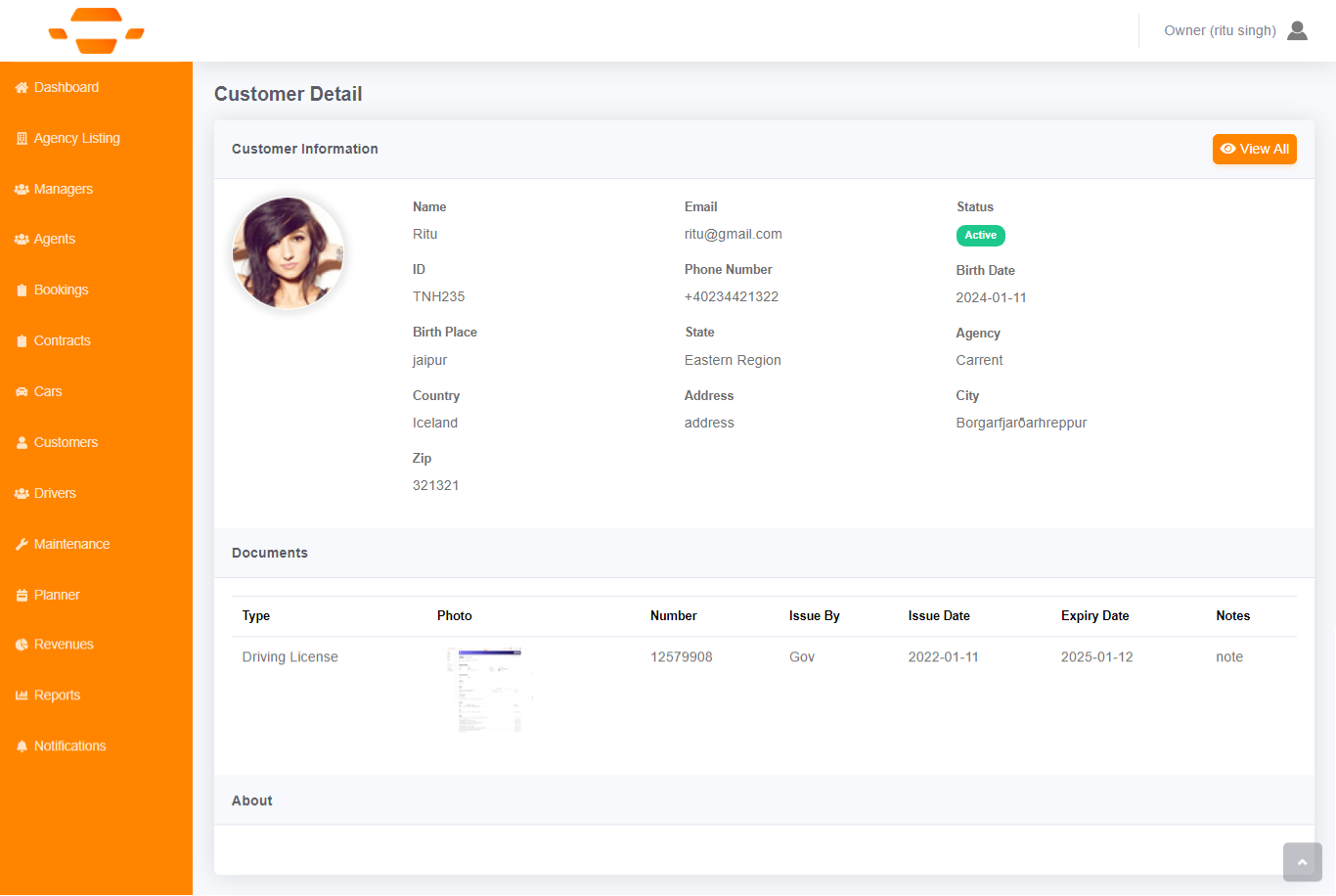
Task: Navigate to Contracts page
Action: 62,340
